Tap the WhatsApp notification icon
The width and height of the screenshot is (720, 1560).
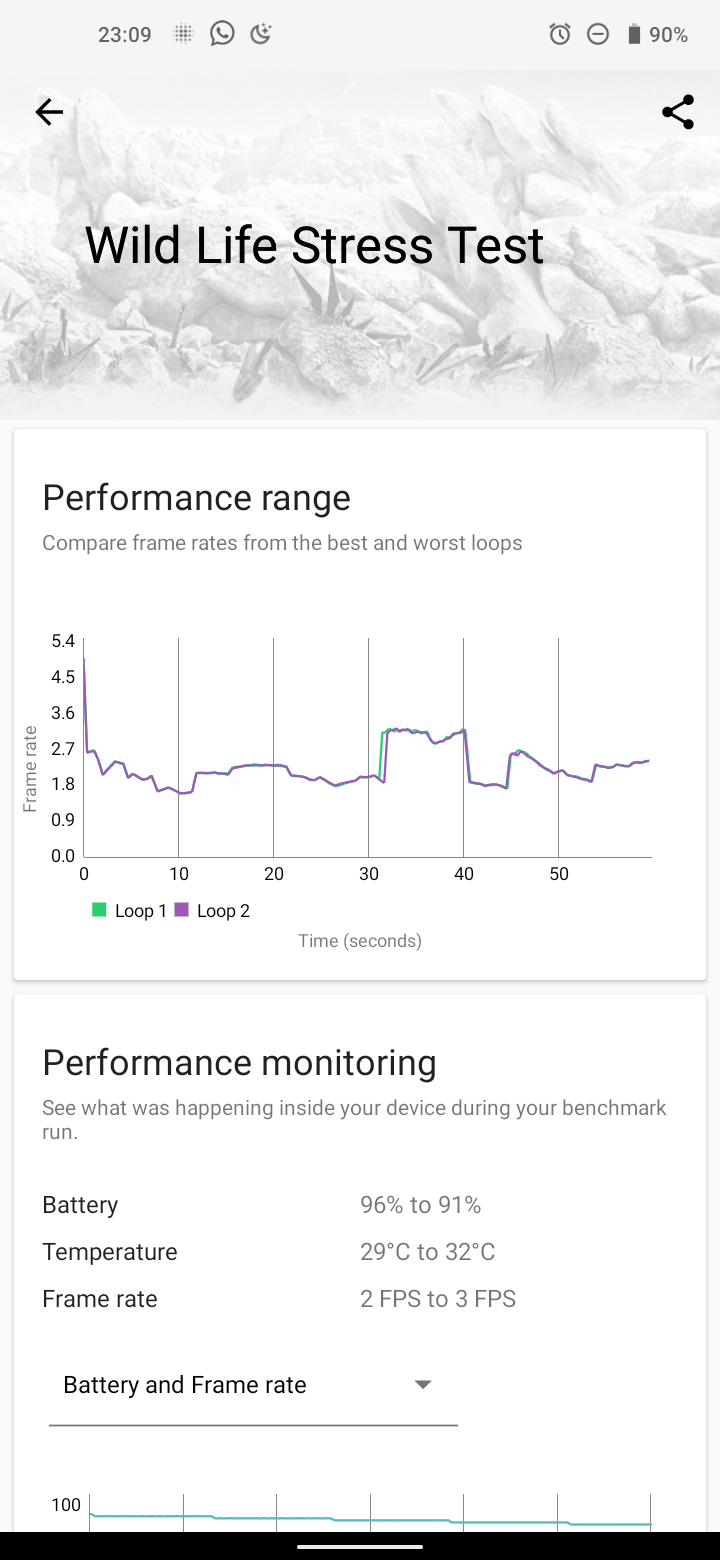point(222,35)
